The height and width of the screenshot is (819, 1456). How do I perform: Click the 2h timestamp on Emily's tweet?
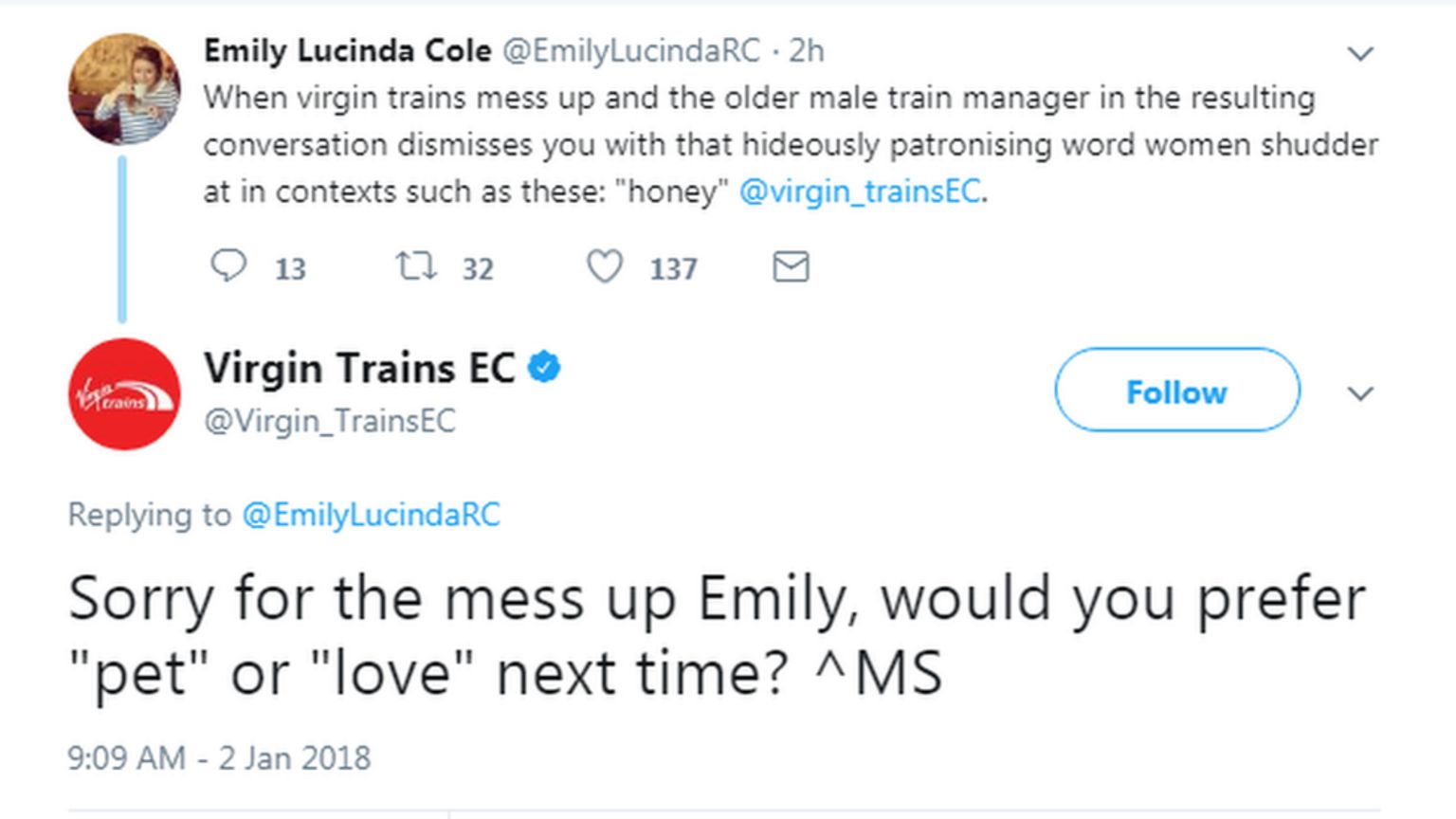pos(807,50)
